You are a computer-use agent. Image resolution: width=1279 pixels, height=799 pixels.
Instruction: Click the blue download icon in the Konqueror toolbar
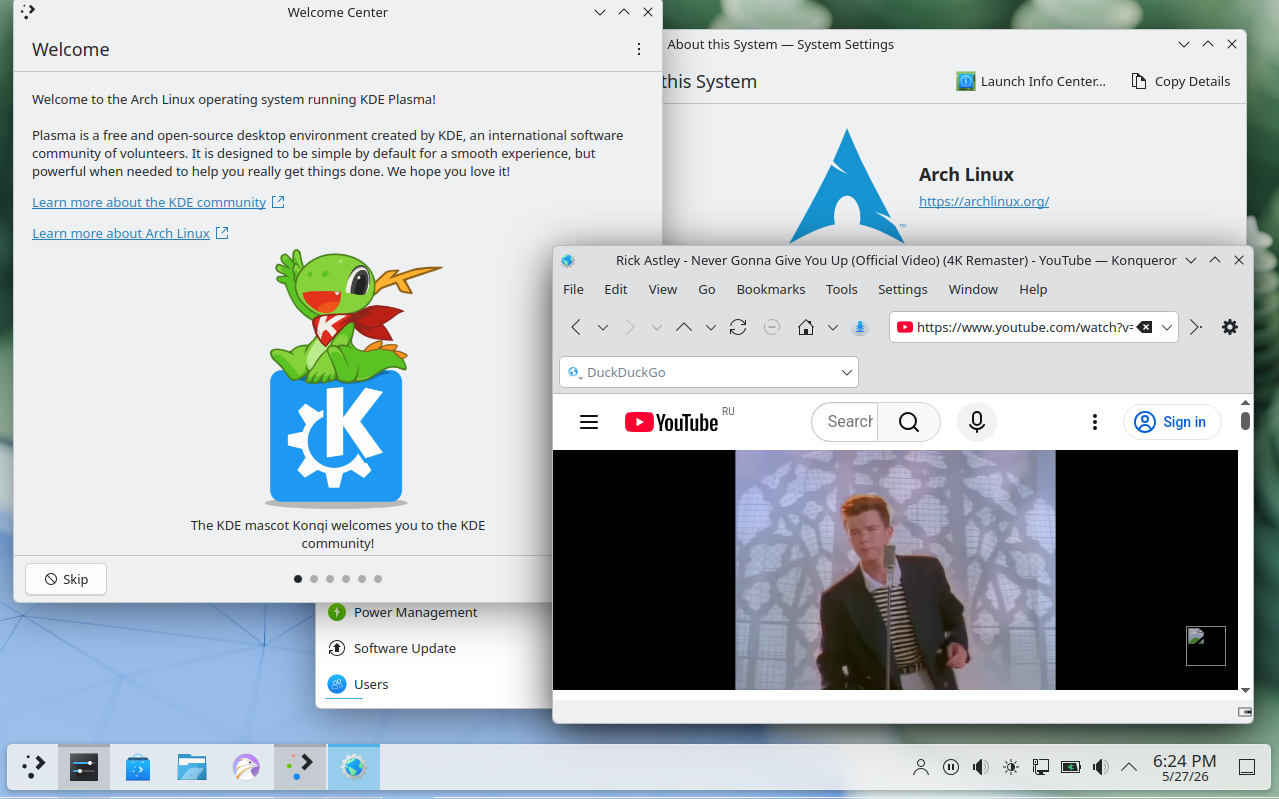(x=860, y=327)
